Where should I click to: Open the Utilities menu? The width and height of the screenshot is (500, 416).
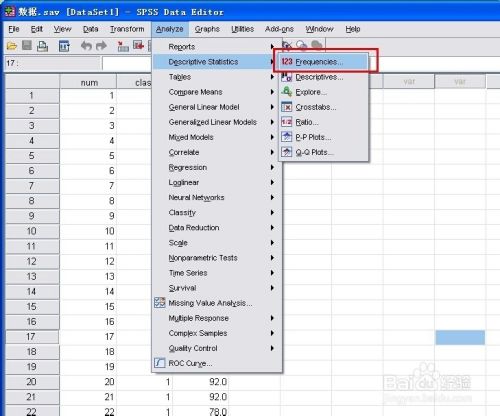242,29
